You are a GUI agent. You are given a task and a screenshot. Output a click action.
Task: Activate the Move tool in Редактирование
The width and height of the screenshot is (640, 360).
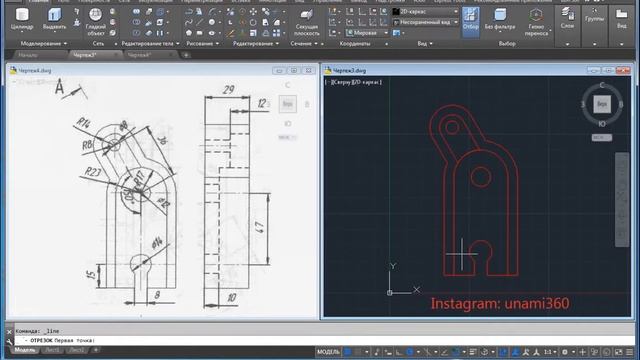pos(253,12)
